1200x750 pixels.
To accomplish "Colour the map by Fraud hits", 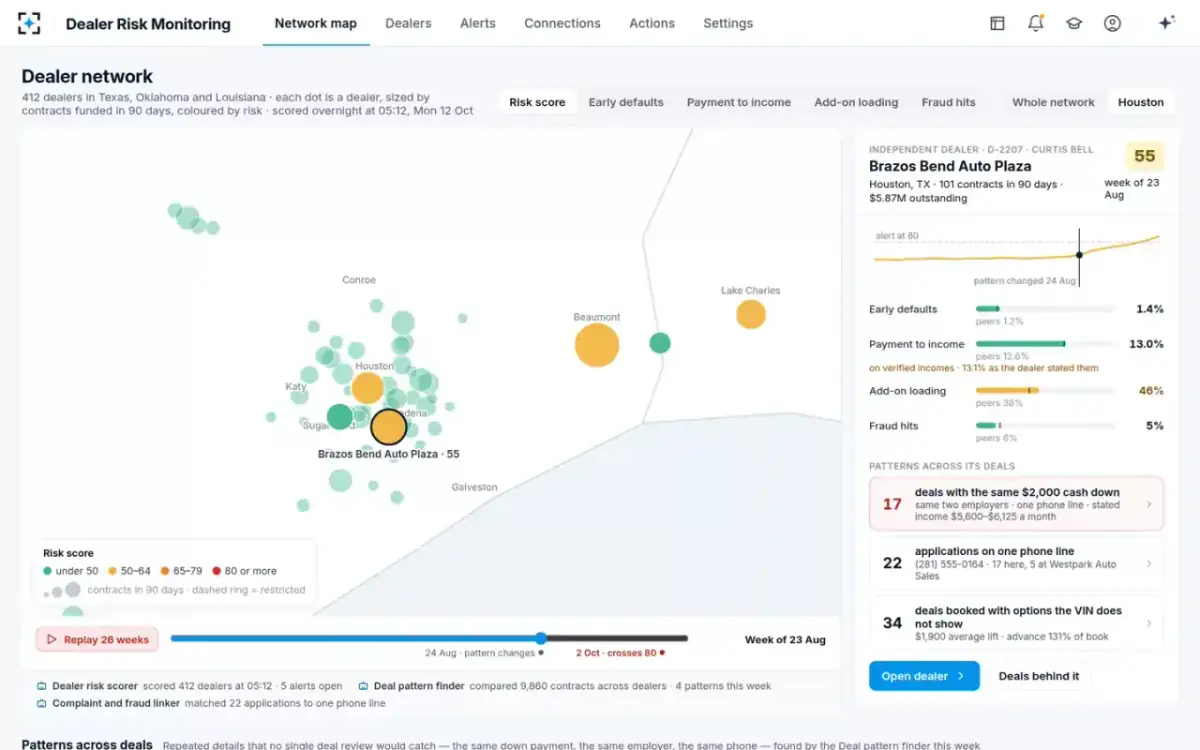I will pos(949,102).
